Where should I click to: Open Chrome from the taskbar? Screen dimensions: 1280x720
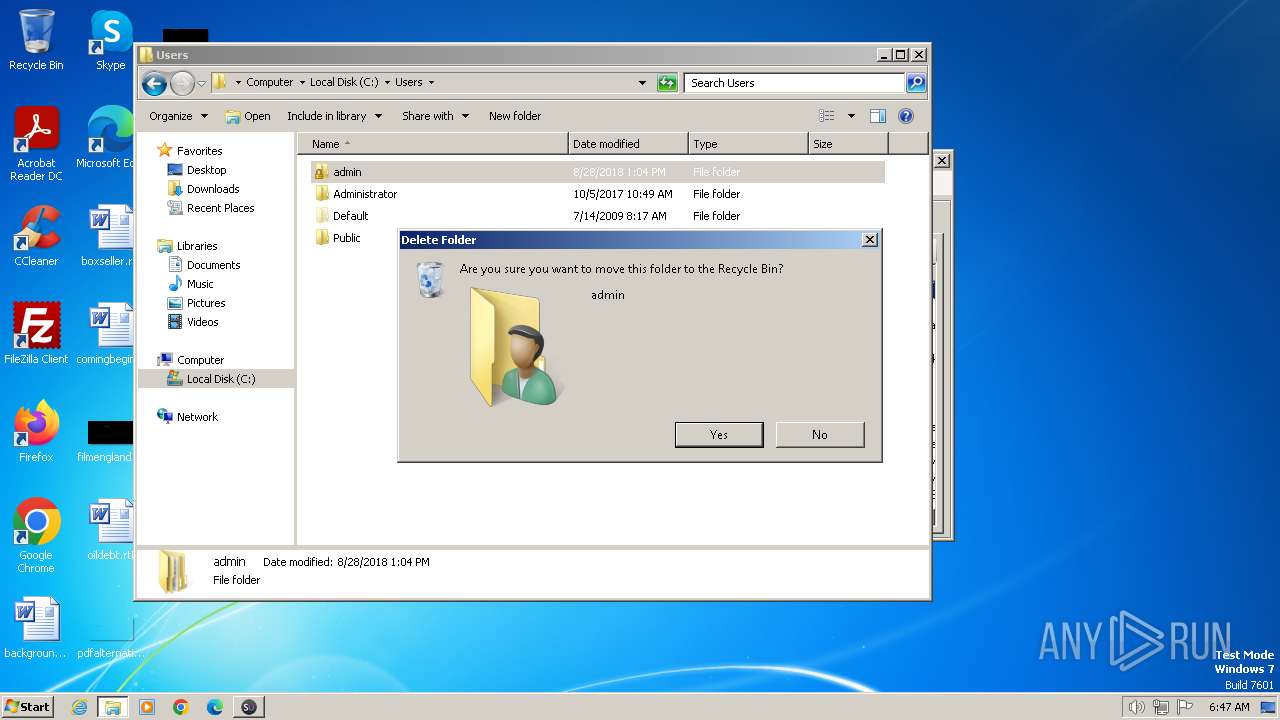[181, 707]
